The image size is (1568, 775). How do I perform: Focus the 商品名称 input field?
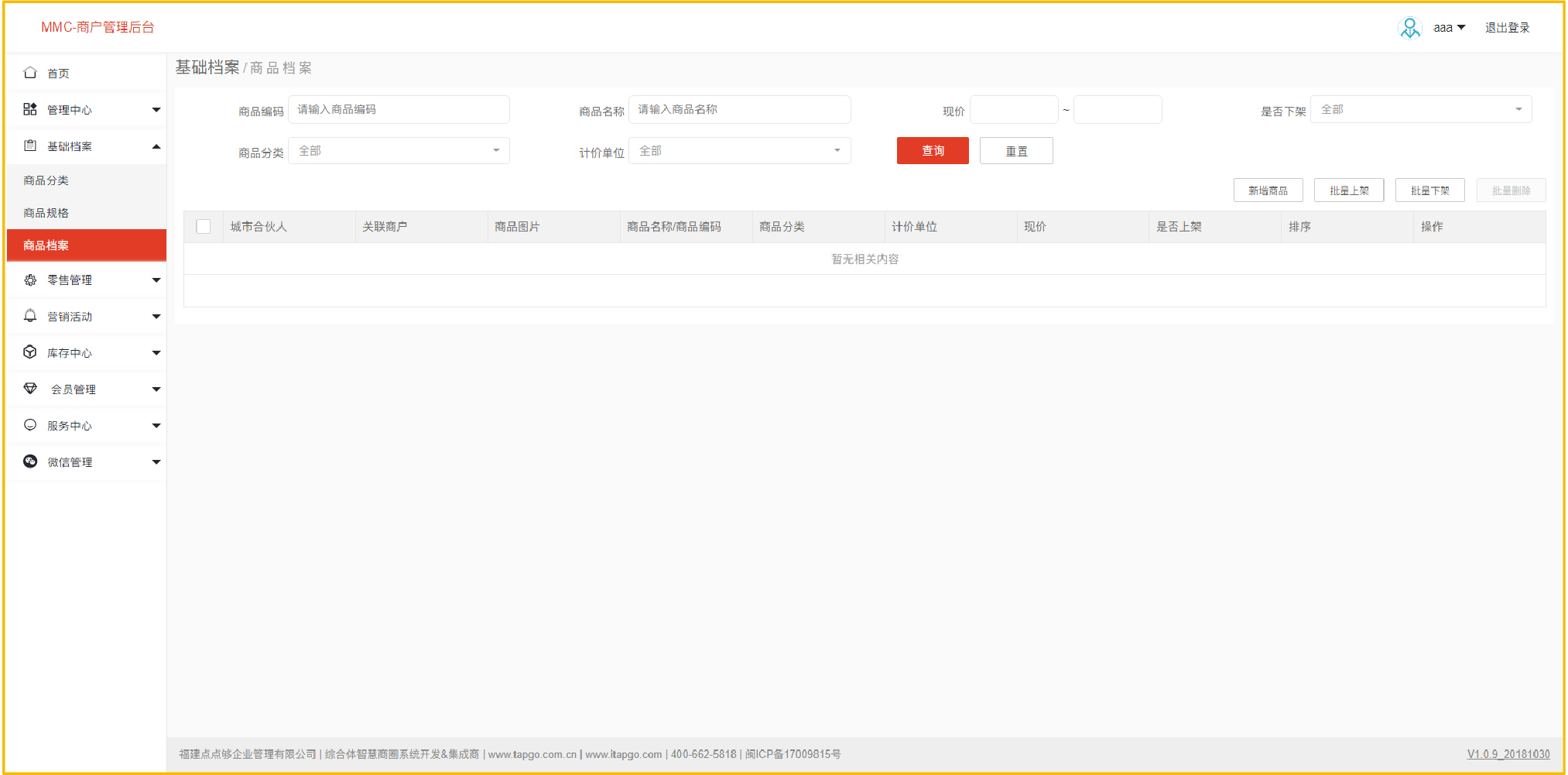(739, 109)
